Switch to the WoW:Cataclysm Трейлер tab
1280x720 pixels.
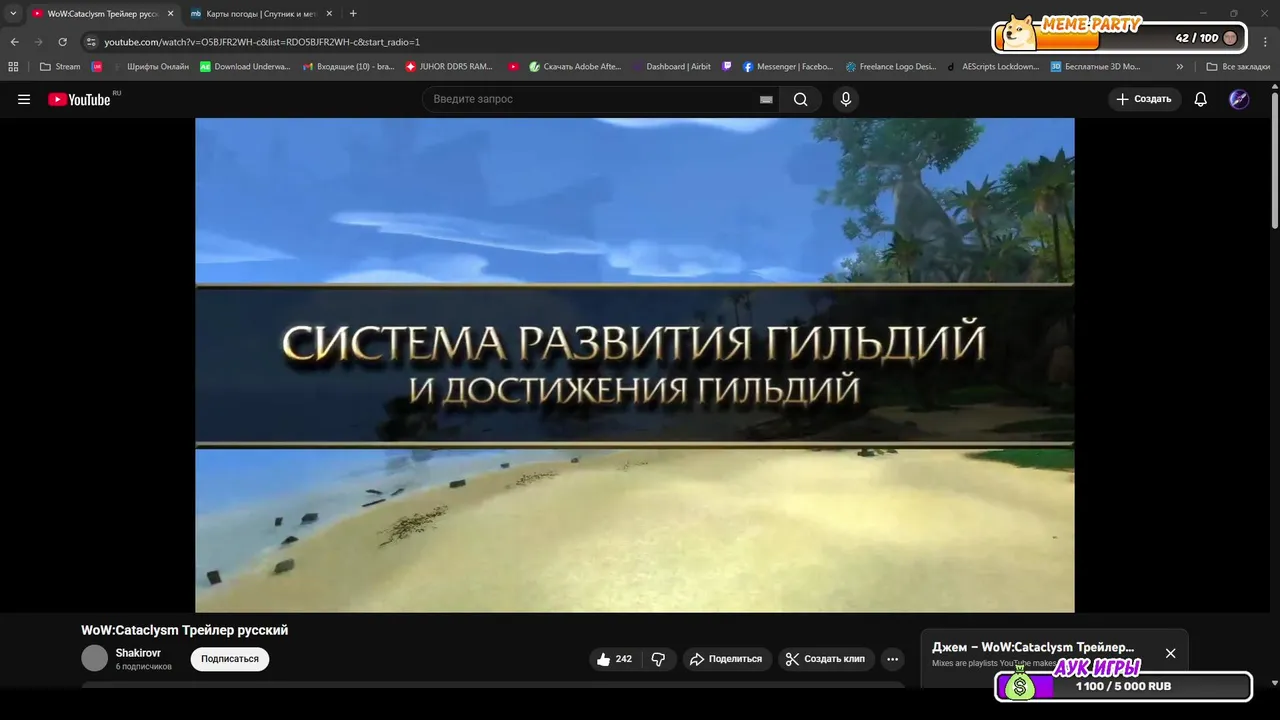click(x=102, y=14)
